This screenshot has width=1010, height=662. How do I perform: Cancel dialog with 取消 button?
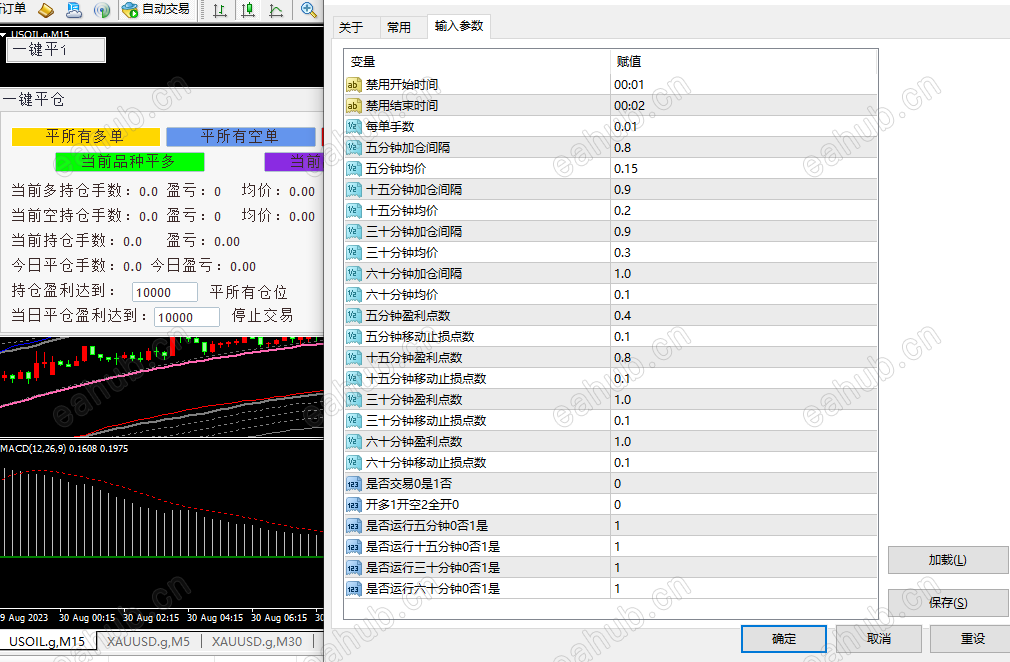click(x=879, y=639)
